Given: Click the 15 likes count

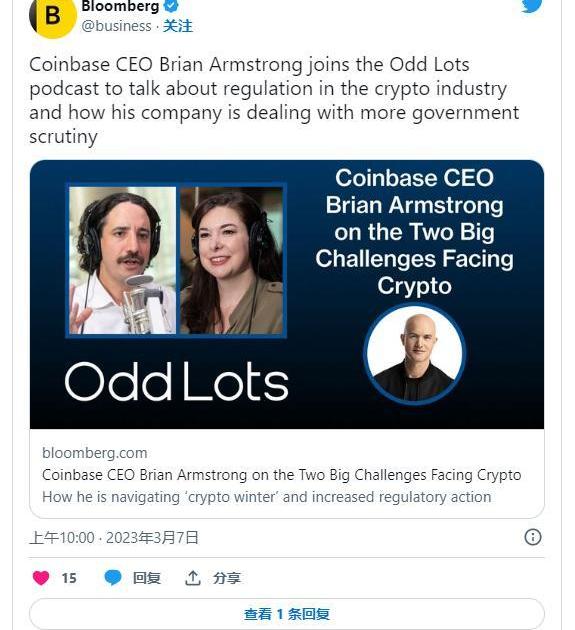Looking at the screenshot, I should pyautogui.click(x=69, y=578).
